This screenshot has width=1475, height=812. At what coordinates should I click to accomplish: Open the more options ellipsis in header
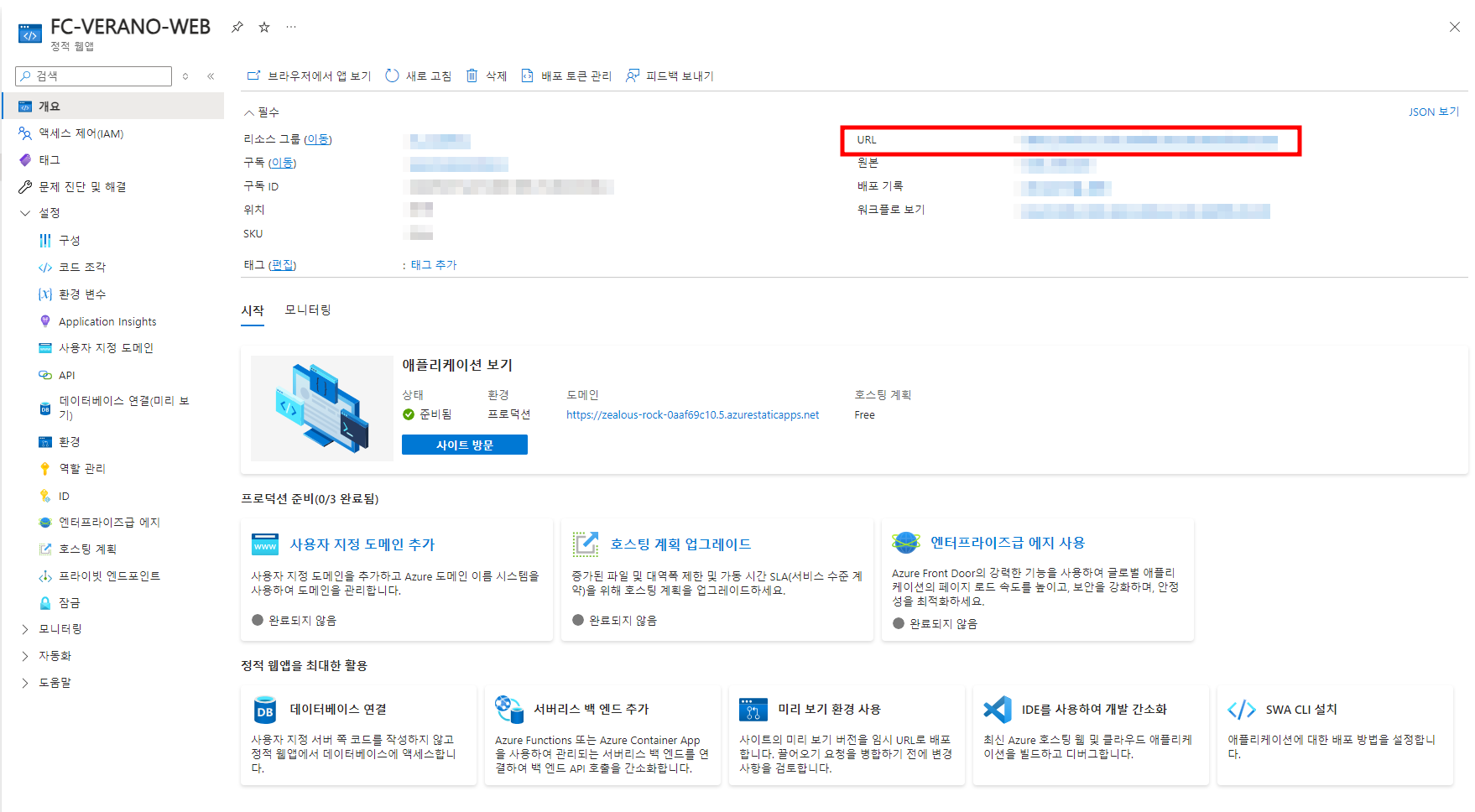click(x=291, y=27)
